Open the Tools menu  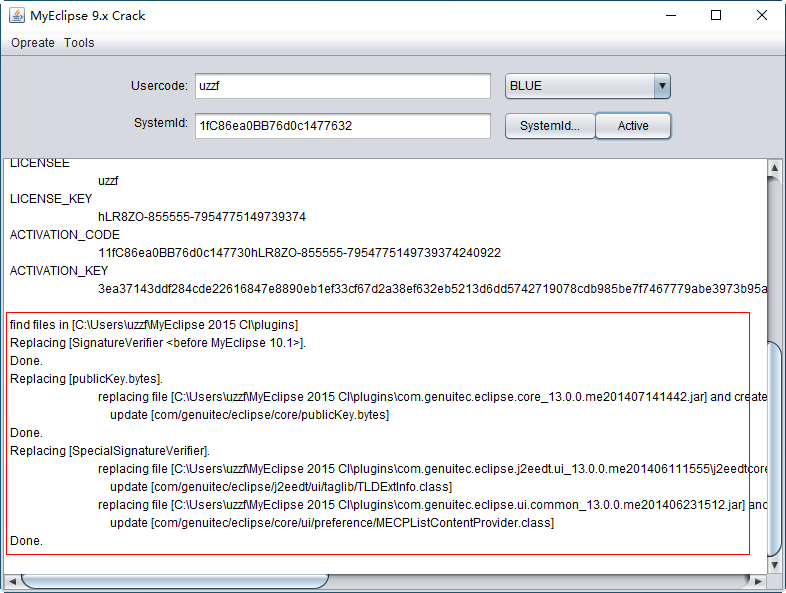[79, 43]
